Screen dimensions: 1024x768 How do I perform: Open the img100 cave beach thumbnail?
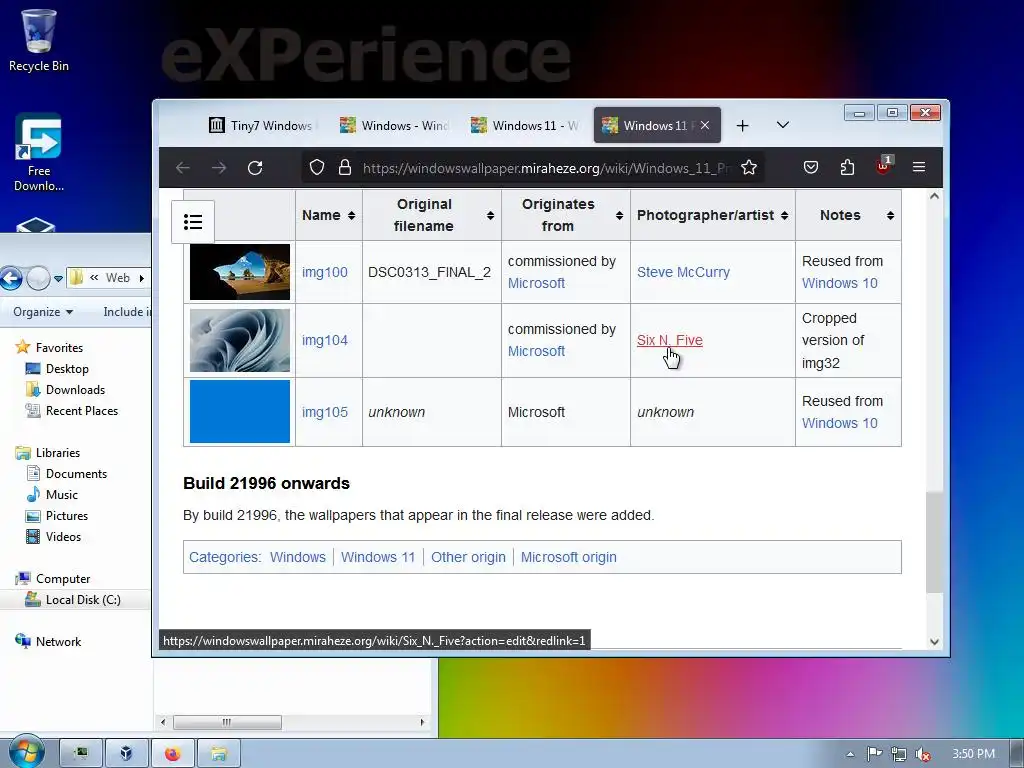coord(240,272)
